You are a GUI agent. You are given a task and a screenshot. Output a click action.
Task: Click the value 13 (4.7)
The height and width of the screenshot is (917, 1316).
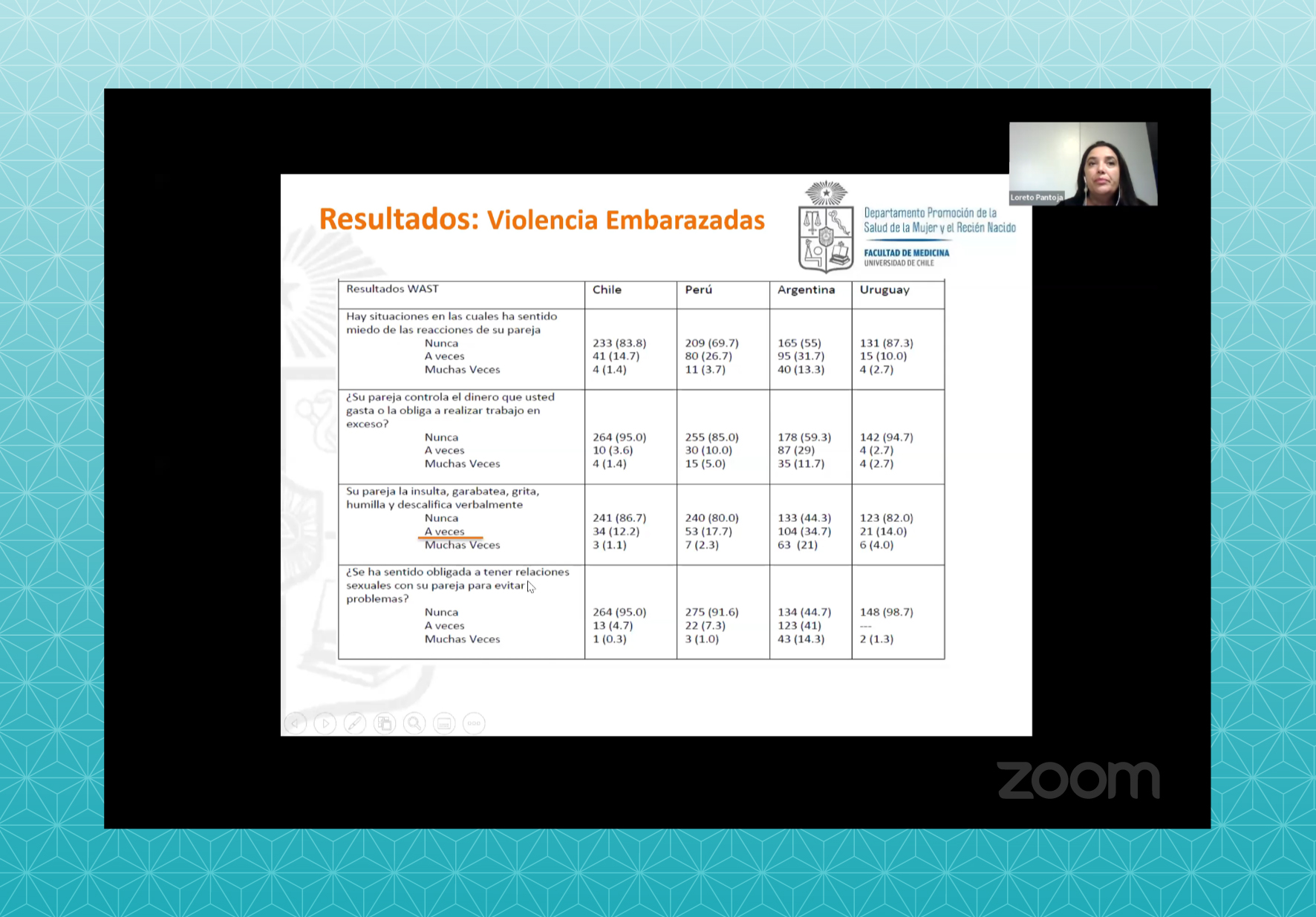(613, 626)
